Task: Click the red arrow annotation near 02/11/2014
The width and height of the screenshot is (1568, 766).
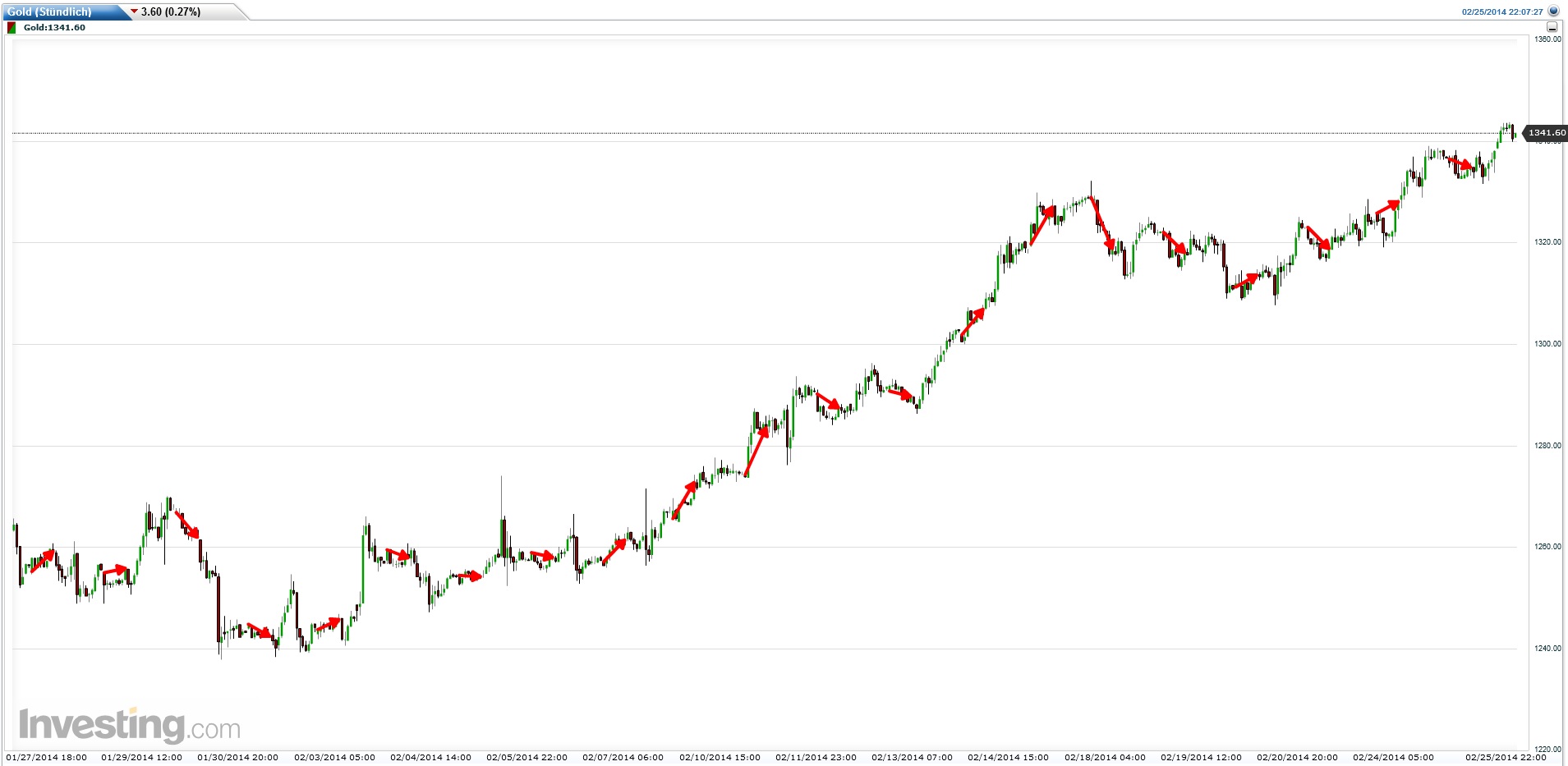Action: click(829, 401)
